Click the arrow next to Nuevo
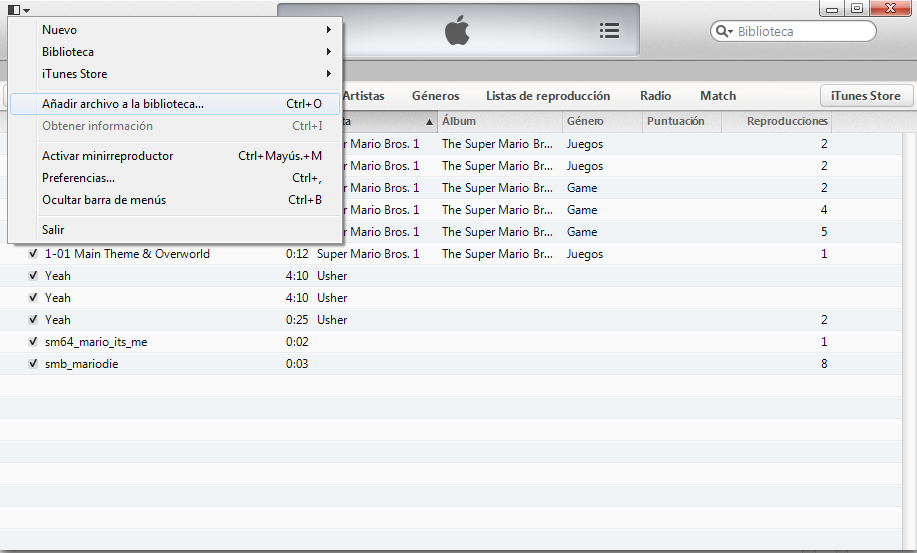This screenshot has width=917, height=553. (329, 30)
